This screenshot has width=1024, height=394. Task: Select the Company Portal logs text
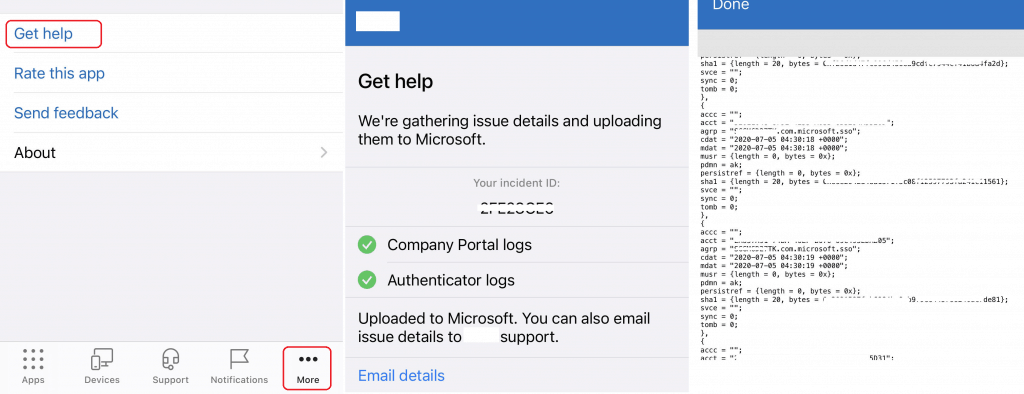pyautogui.click(x=460, y=245)
